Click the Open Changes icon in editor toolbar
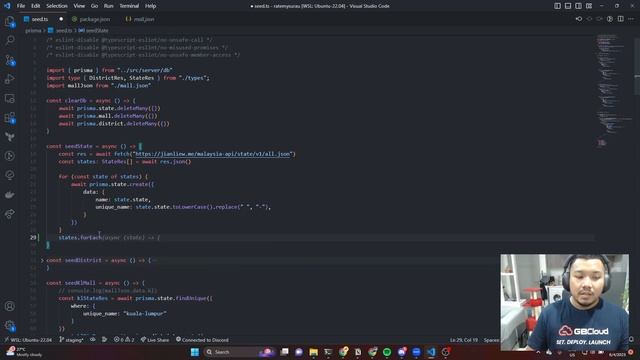The image size is (640, 360). 579,19
